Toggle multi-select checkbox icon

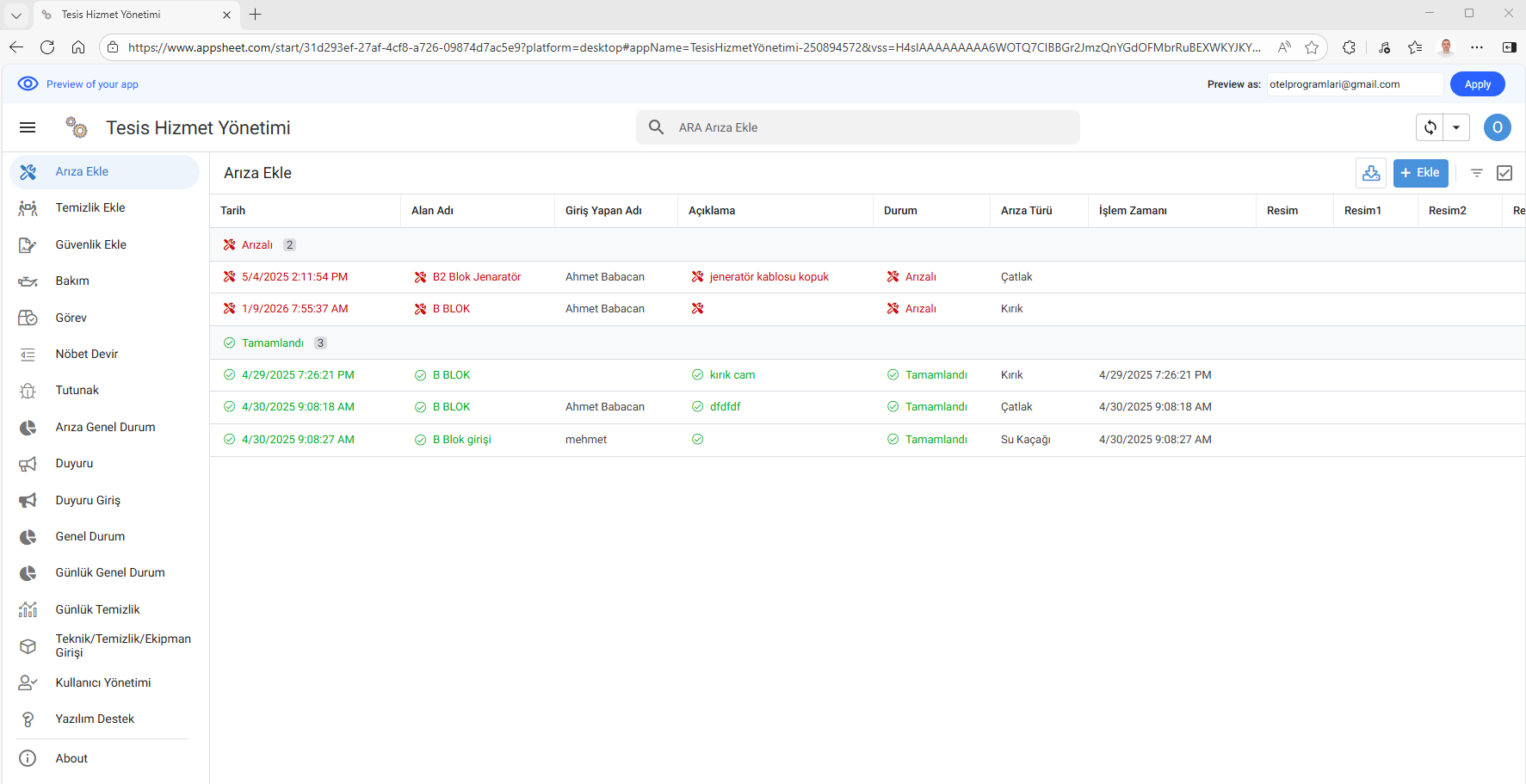(1504, 173)
